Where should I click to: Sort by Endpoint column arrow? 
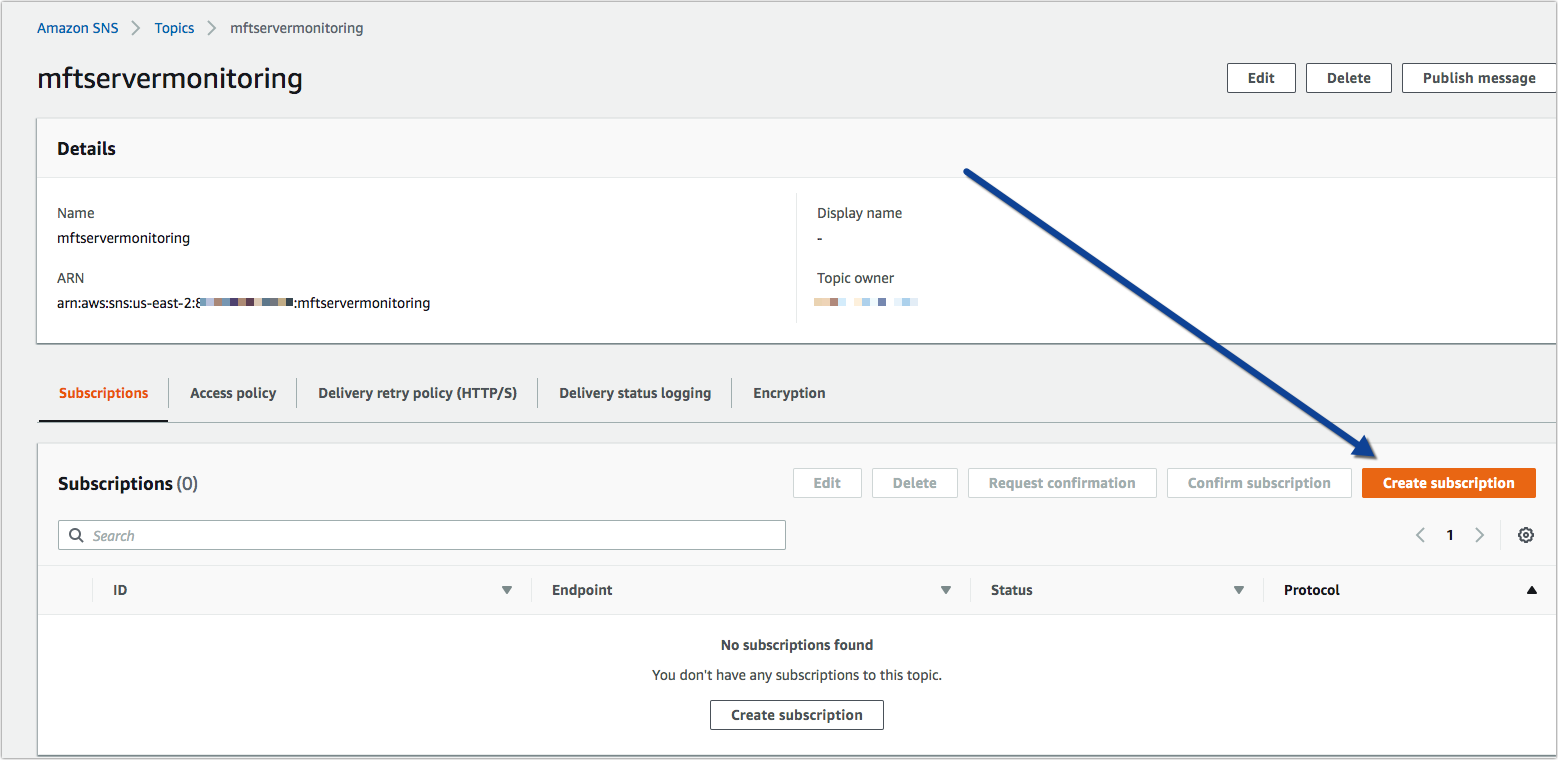pos(945,590)
